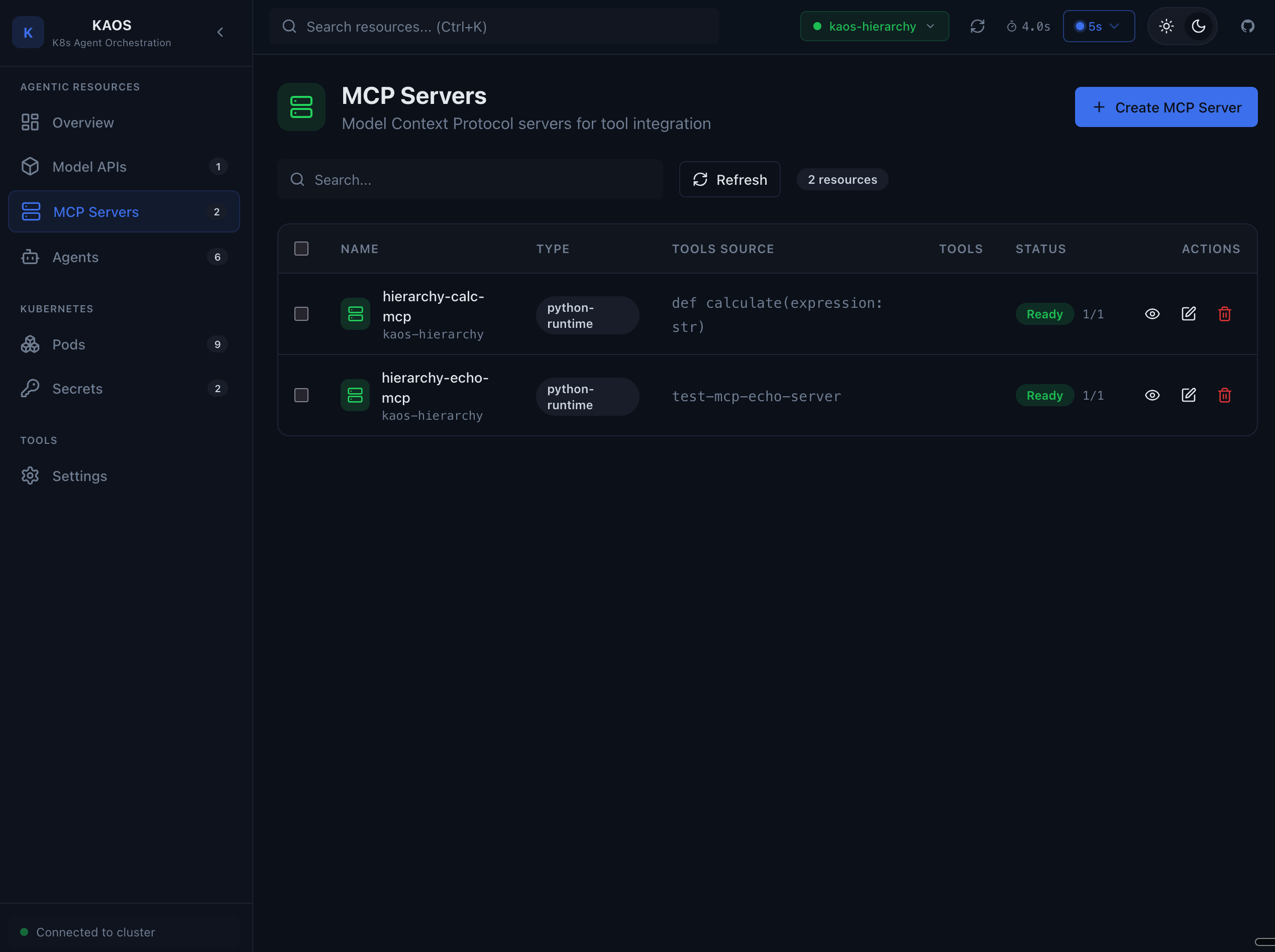Edit the hierarchy-calc-mcp server

coord(1189,313)
